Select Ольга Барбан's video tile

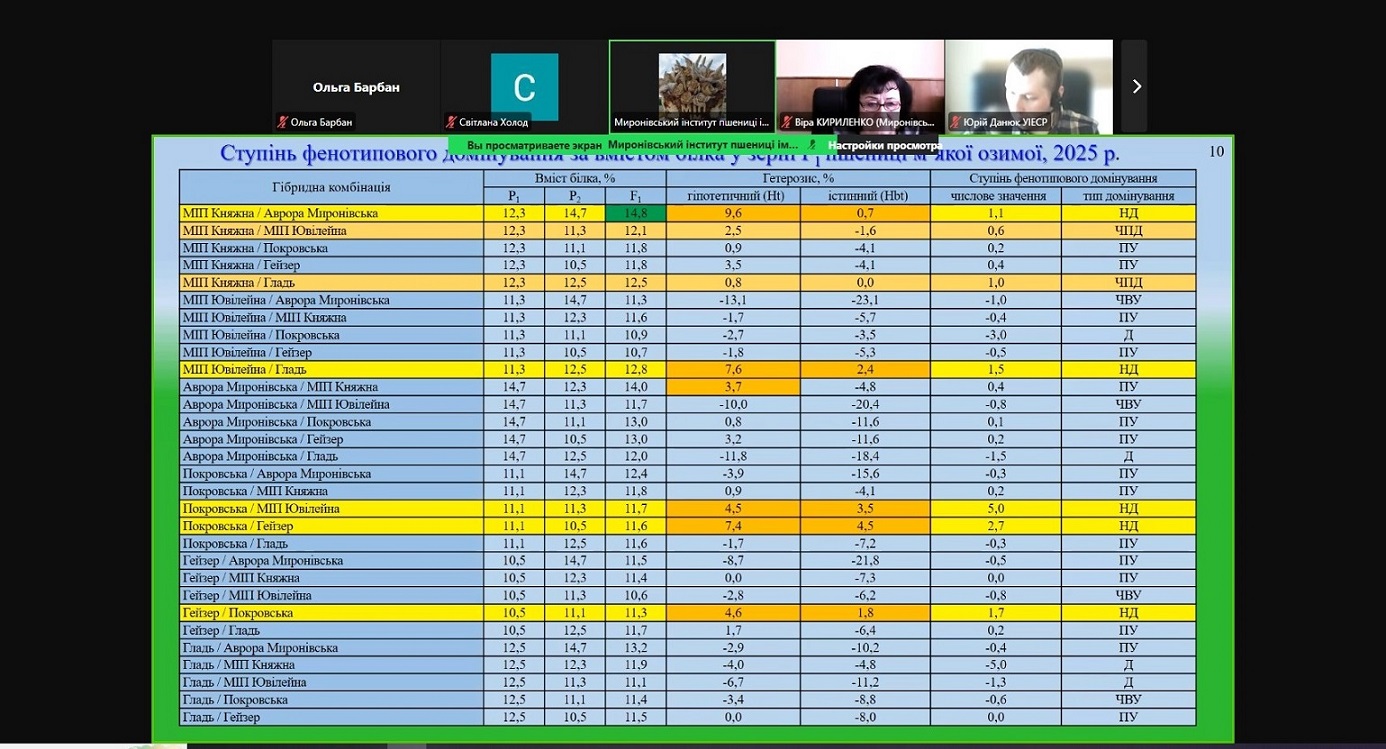tap(356, 87)
